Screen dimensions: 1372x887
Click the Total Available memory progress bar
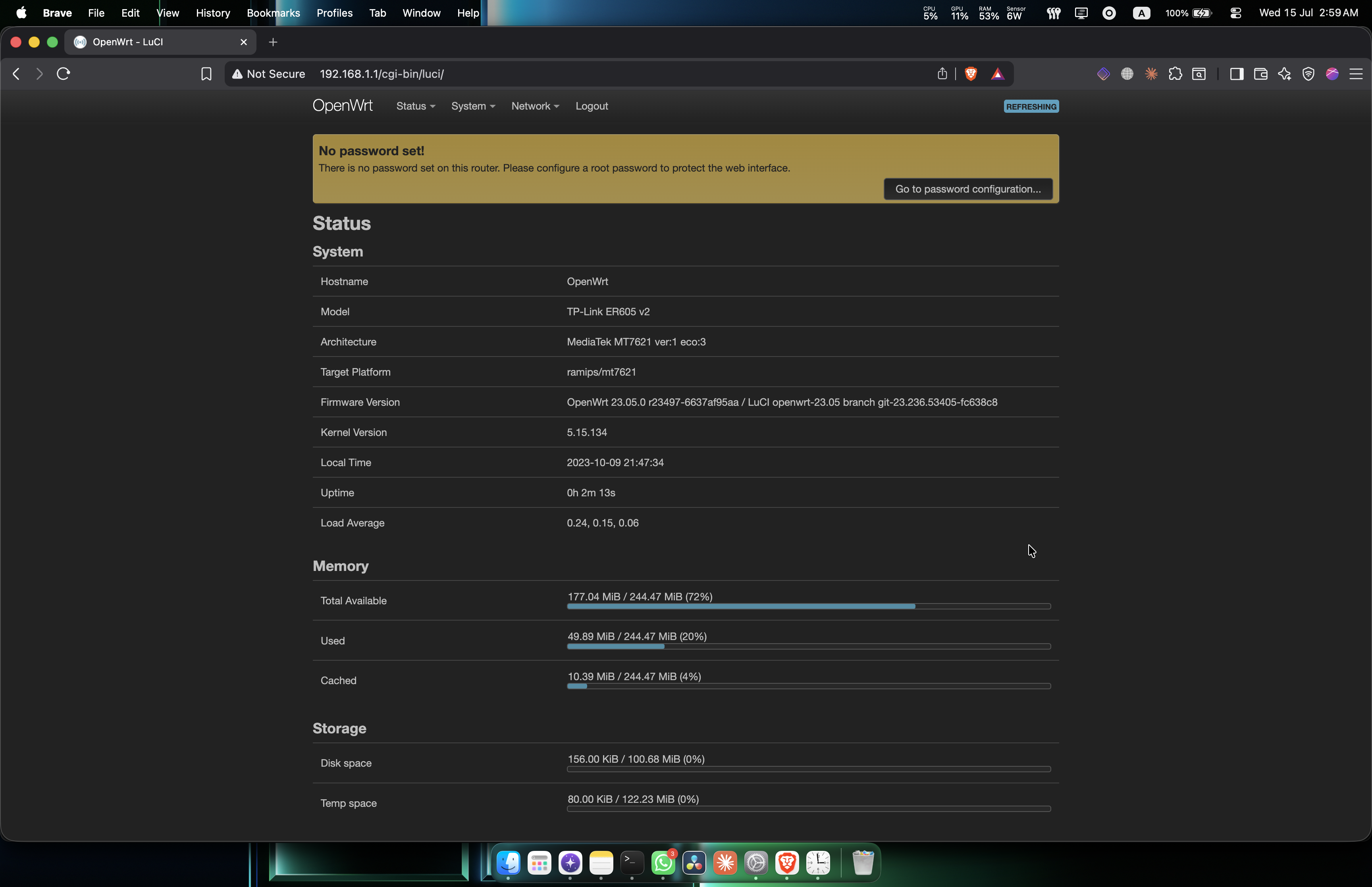pyautogui.click(x=808, y=606)
